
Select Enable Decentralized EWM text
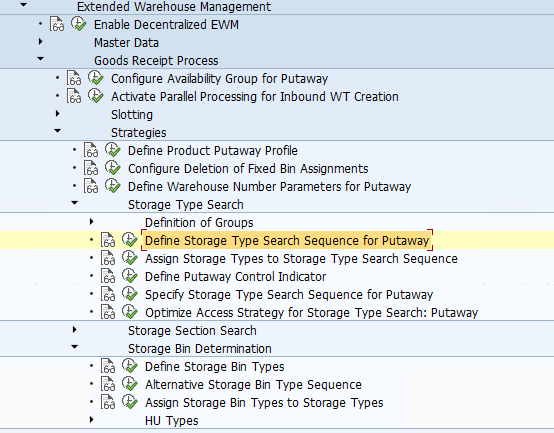(x=166, y=24)
